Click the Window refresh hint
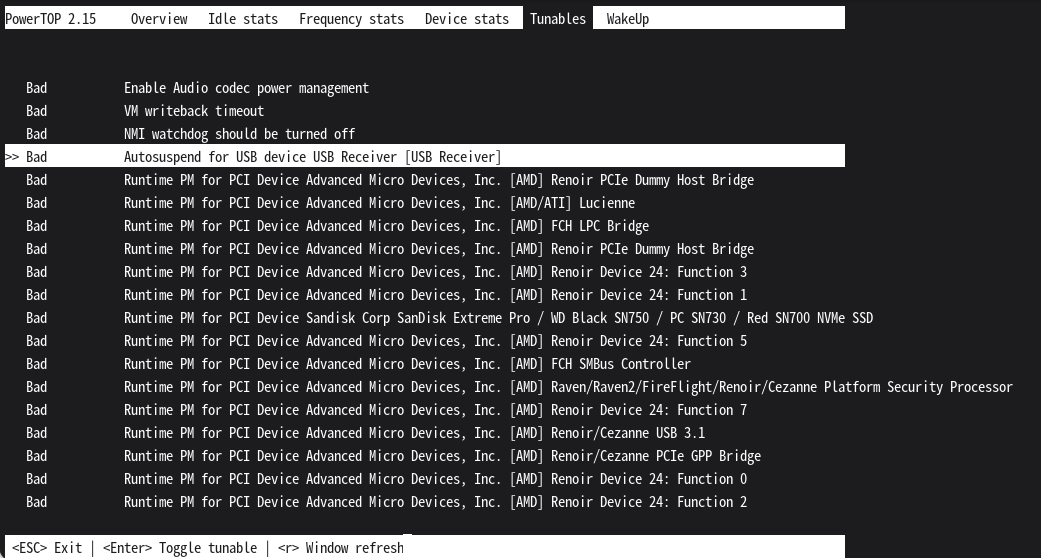Viewport: 1041px width, 558px height. click(x=340, y=548)
